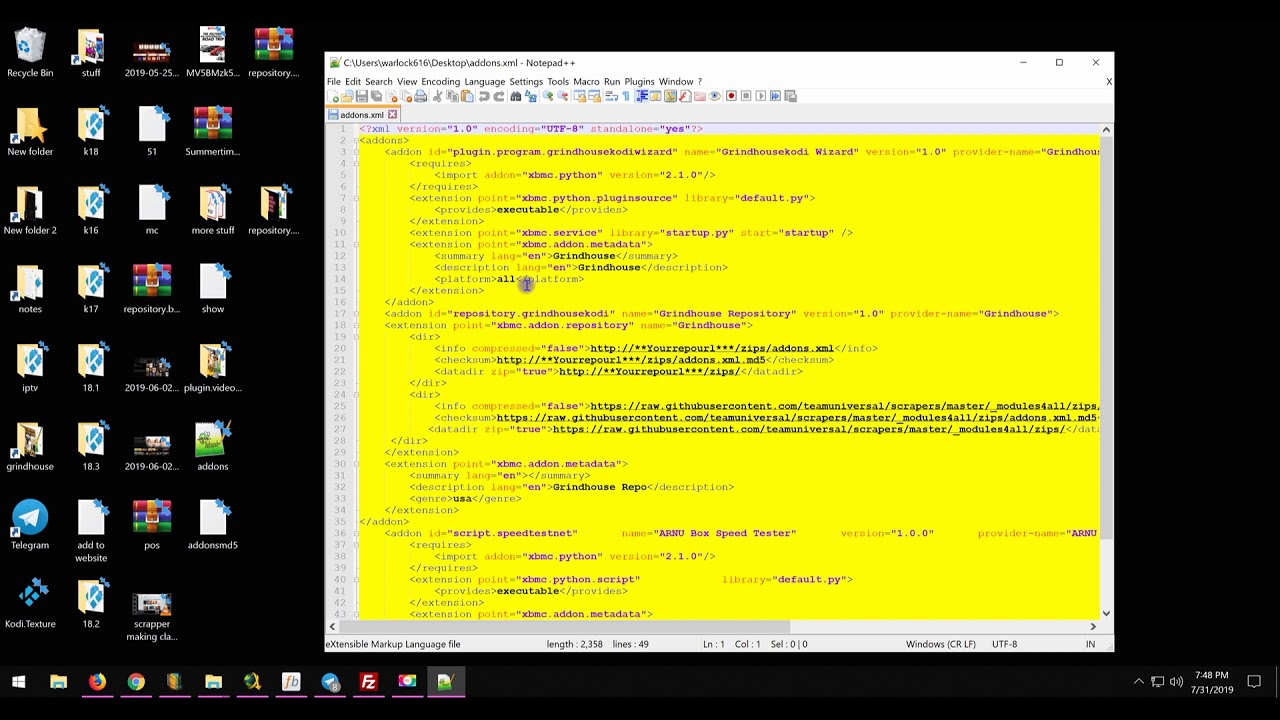
Task: Save the document with the Save icon
Action: click(x=361, y=96)
